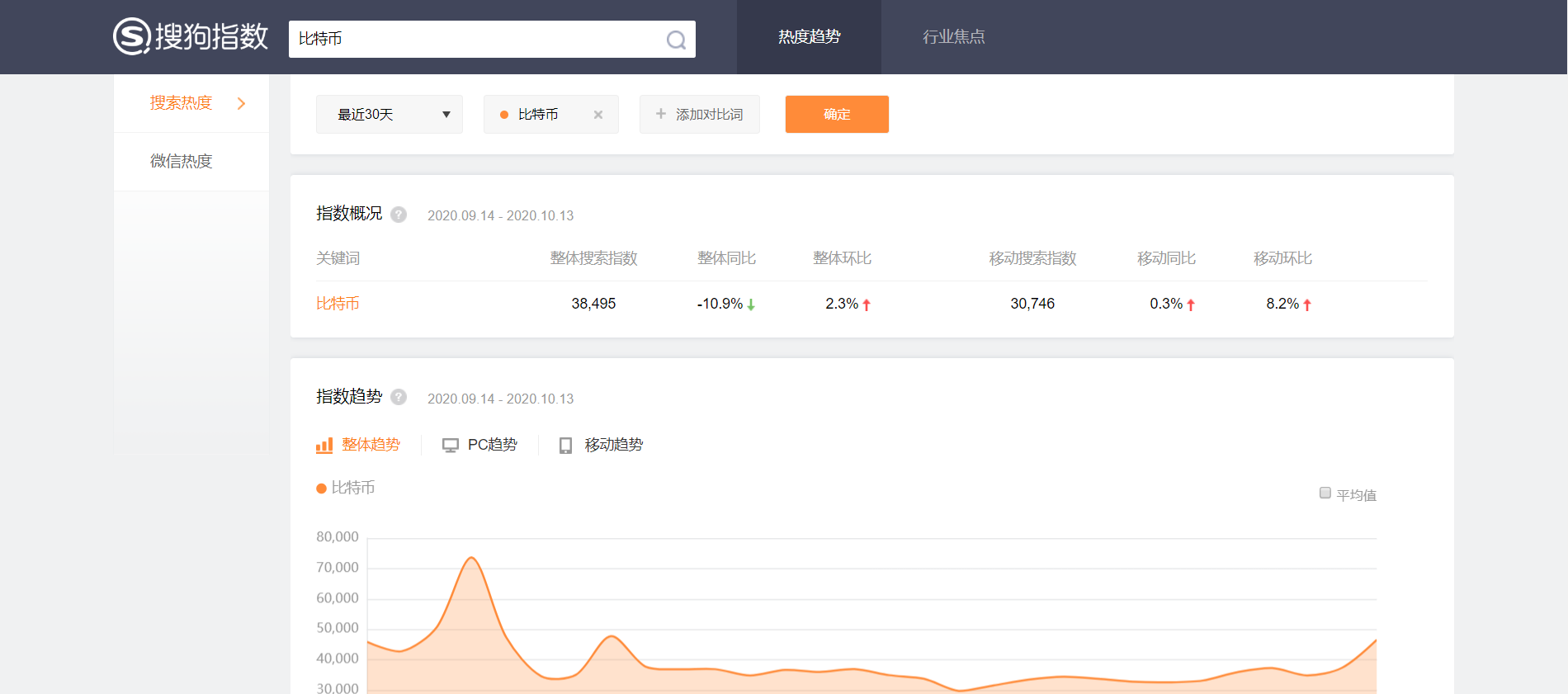
Task: Click the 80,000 y-axis label
Action: pos(338,536)
